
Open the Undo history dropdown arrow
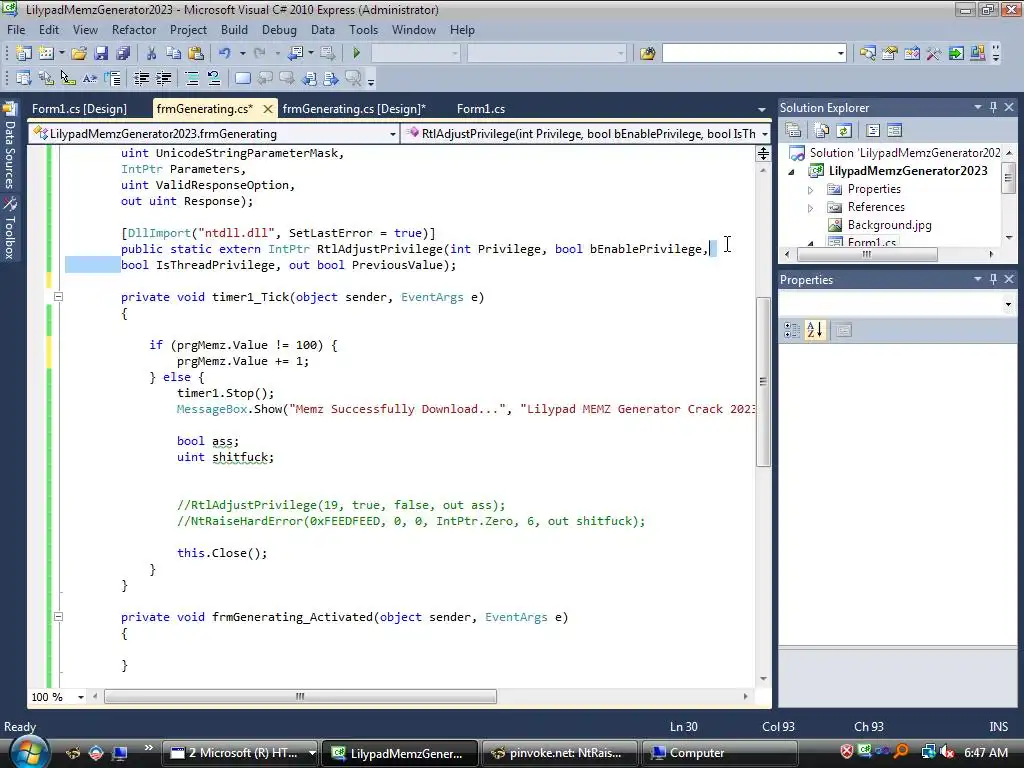[x=242, y=53]
